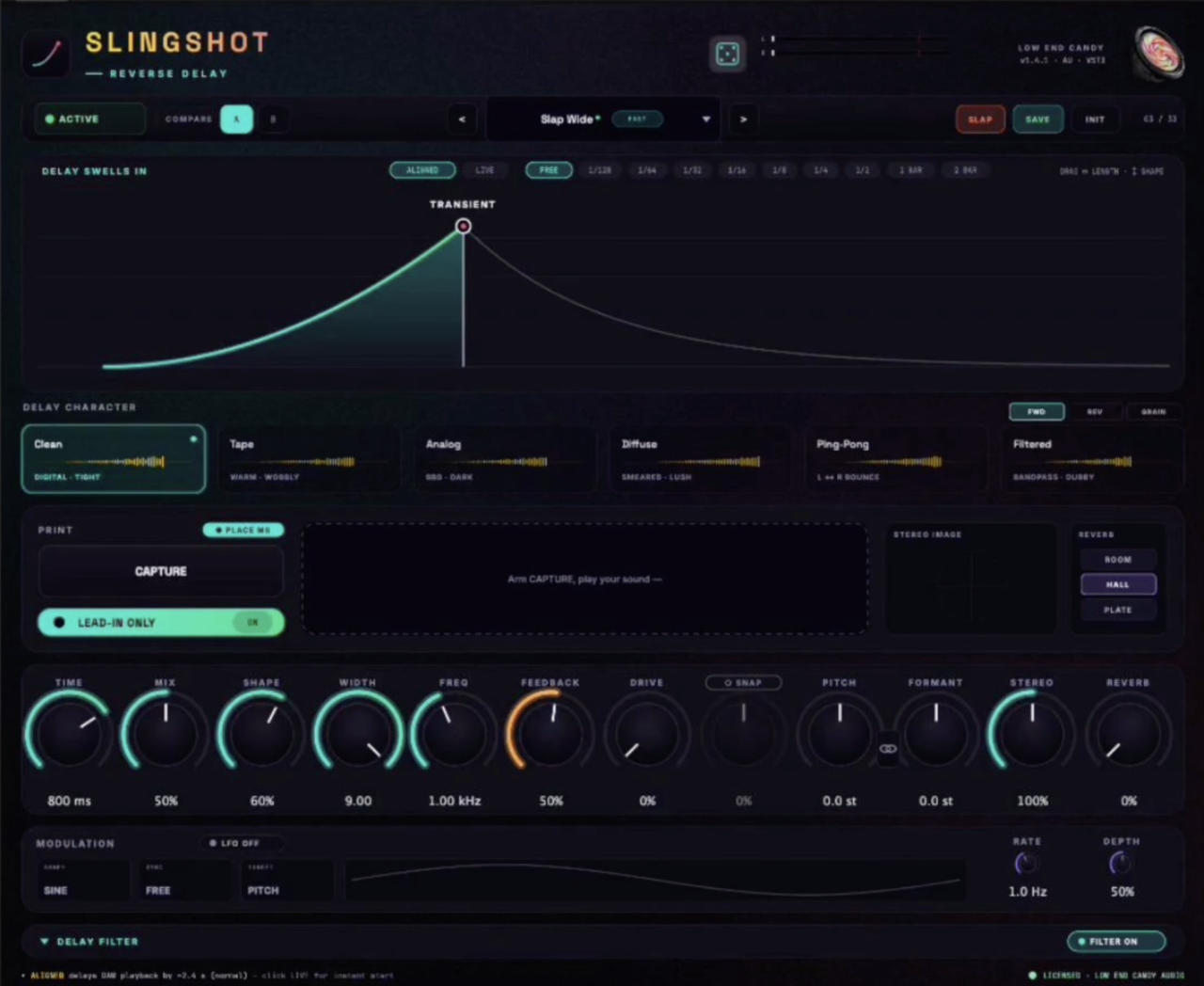Image resolution: width=1204 pixels, height=986 pixels.
Task: Click the orange Feedback knob
Action: [x=550, y=732]
